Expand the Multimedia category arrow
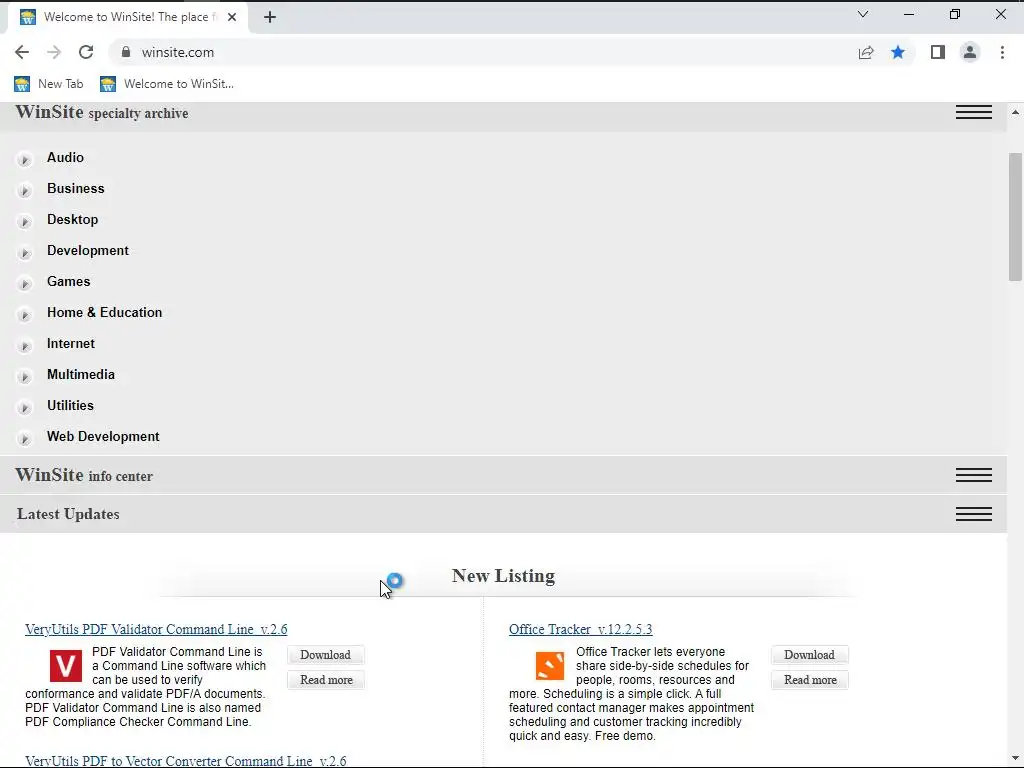The height and width of the screenshot is (768, 1024). tap(24, 376)
